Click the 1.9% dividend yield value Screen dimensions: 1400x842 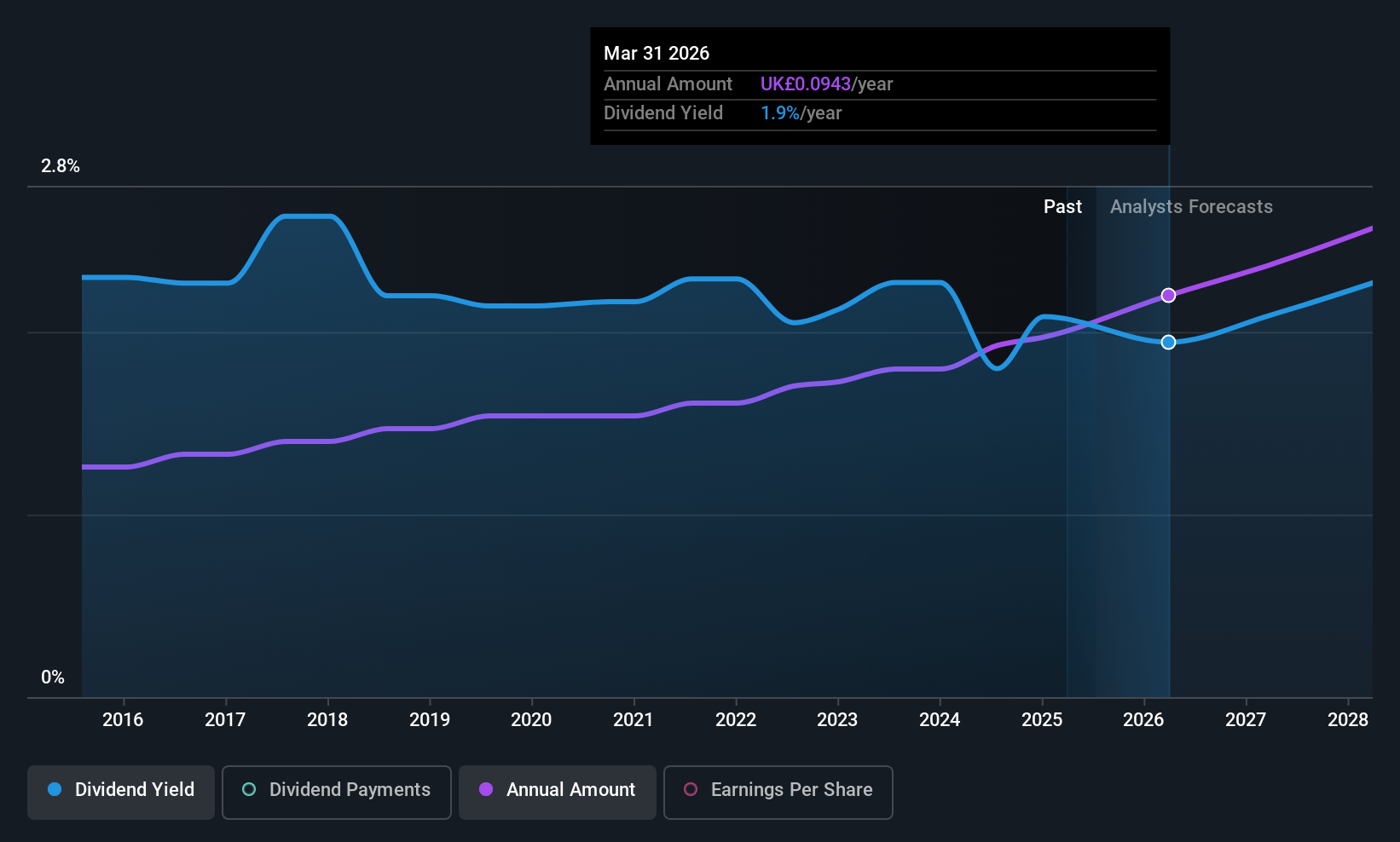(x=780, y=112)
